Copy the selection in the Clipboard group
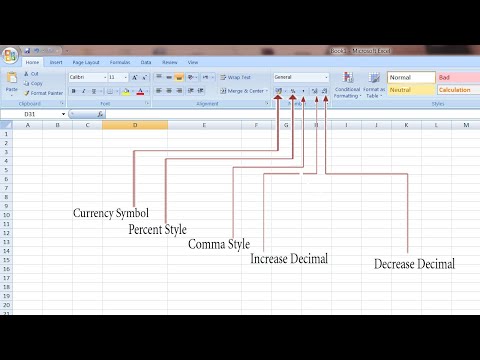Screen dimensions: 480x360 pyautogui.click(x=33, y=83)
